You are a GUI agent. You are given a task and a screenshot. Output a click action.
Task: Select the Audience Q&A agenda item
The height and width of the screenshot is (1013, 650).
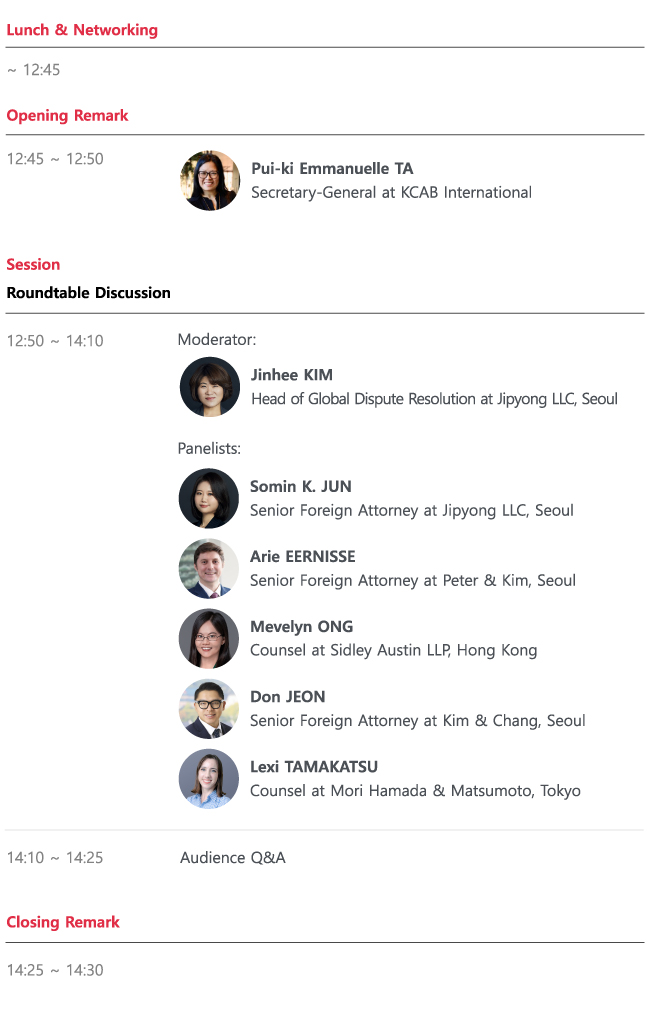coord(233,858)
